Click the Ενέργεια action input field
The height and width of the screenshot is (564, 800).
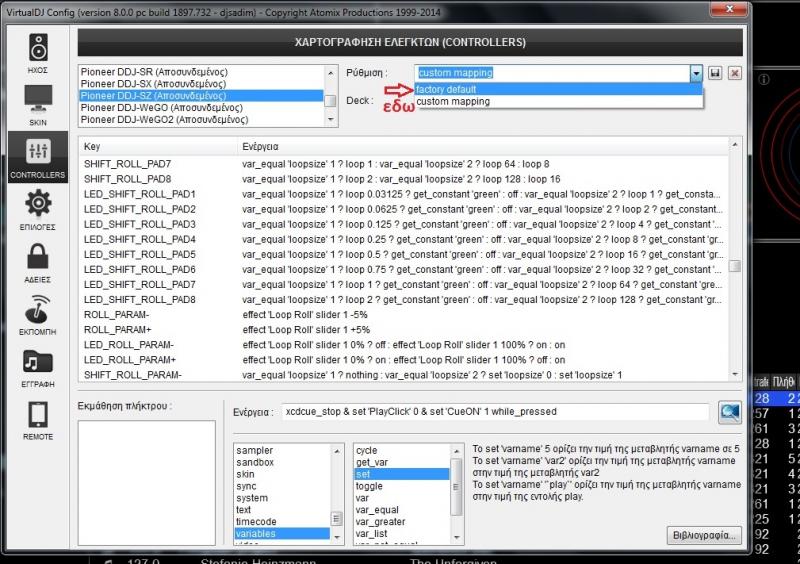click(495, 412)
